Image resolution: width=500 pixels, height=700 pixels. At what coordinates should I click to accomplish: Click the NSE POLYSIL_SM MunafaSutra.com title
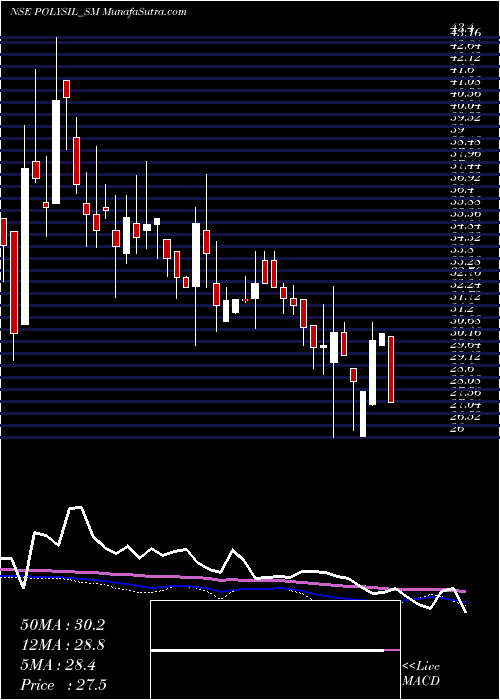coord(97,12)
